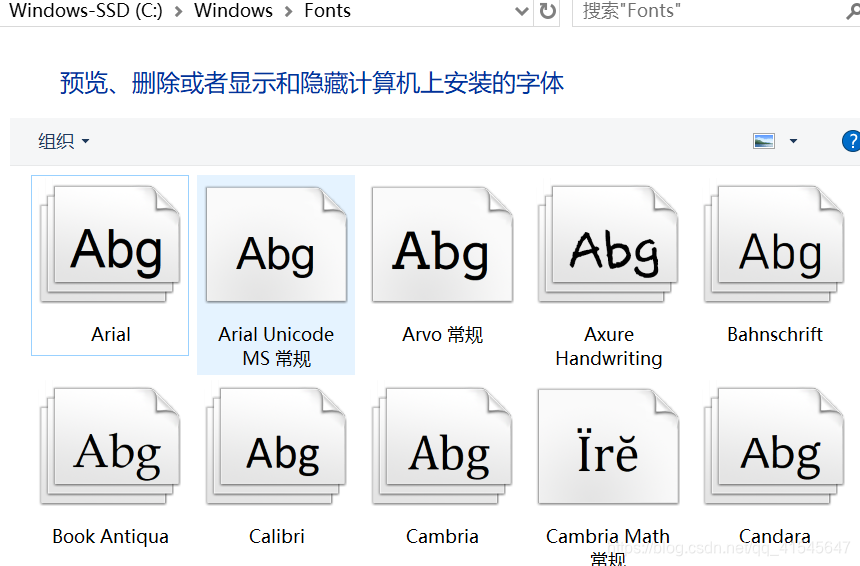860x566 pixels.
Task: Open the help question mark icon
Action: (x=851, y=141)
